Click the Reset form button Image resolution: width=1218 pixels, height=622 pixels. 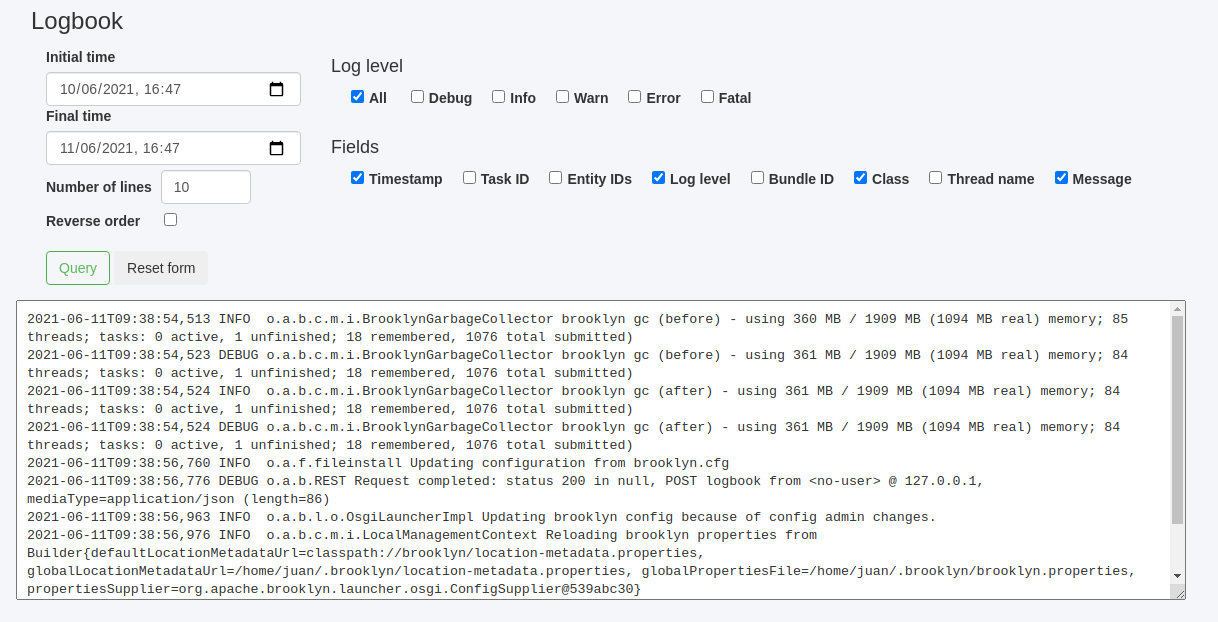coord(161,268)
